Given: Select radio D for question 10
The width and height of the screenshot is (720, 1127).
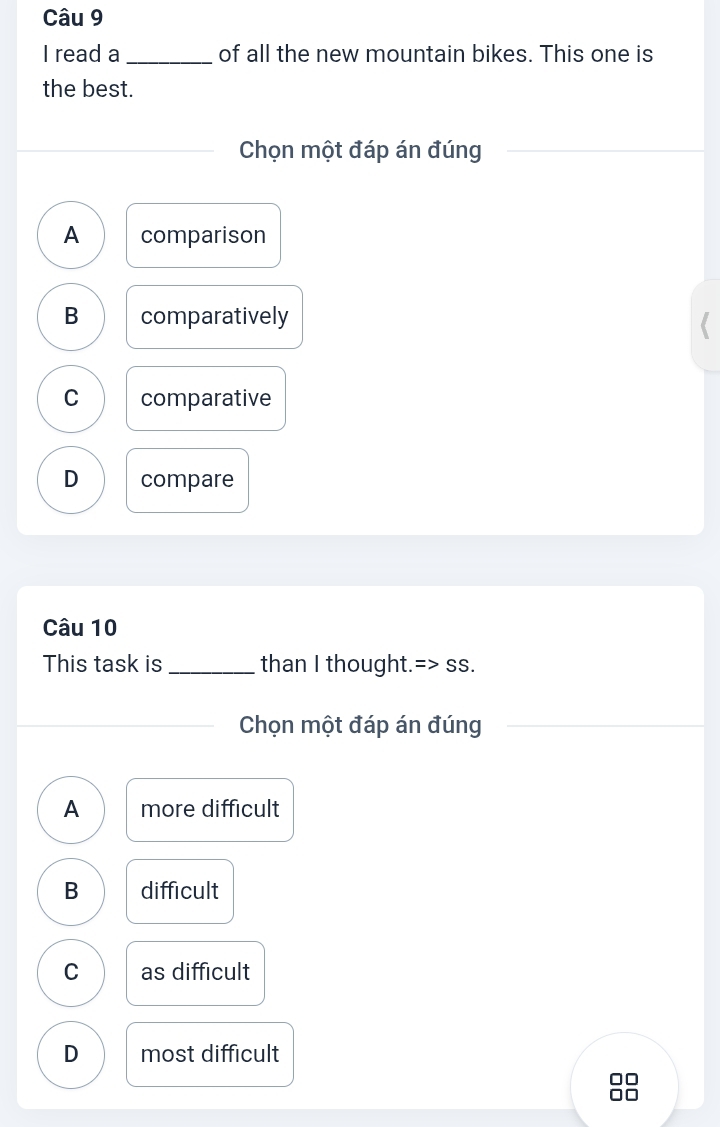Looking at the screenshot, I should pos(71,1055).
